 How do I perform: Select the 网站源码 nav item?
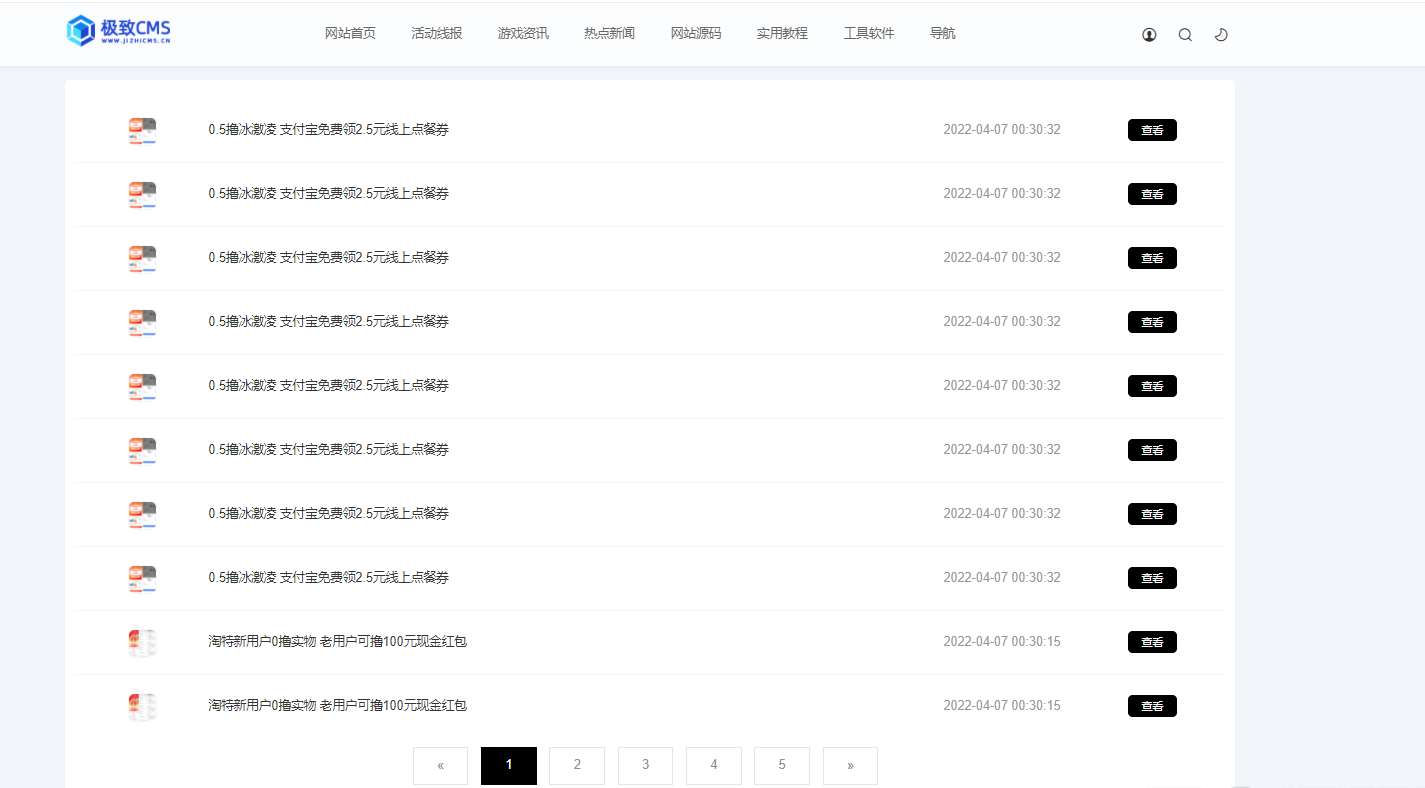[696, 33]
